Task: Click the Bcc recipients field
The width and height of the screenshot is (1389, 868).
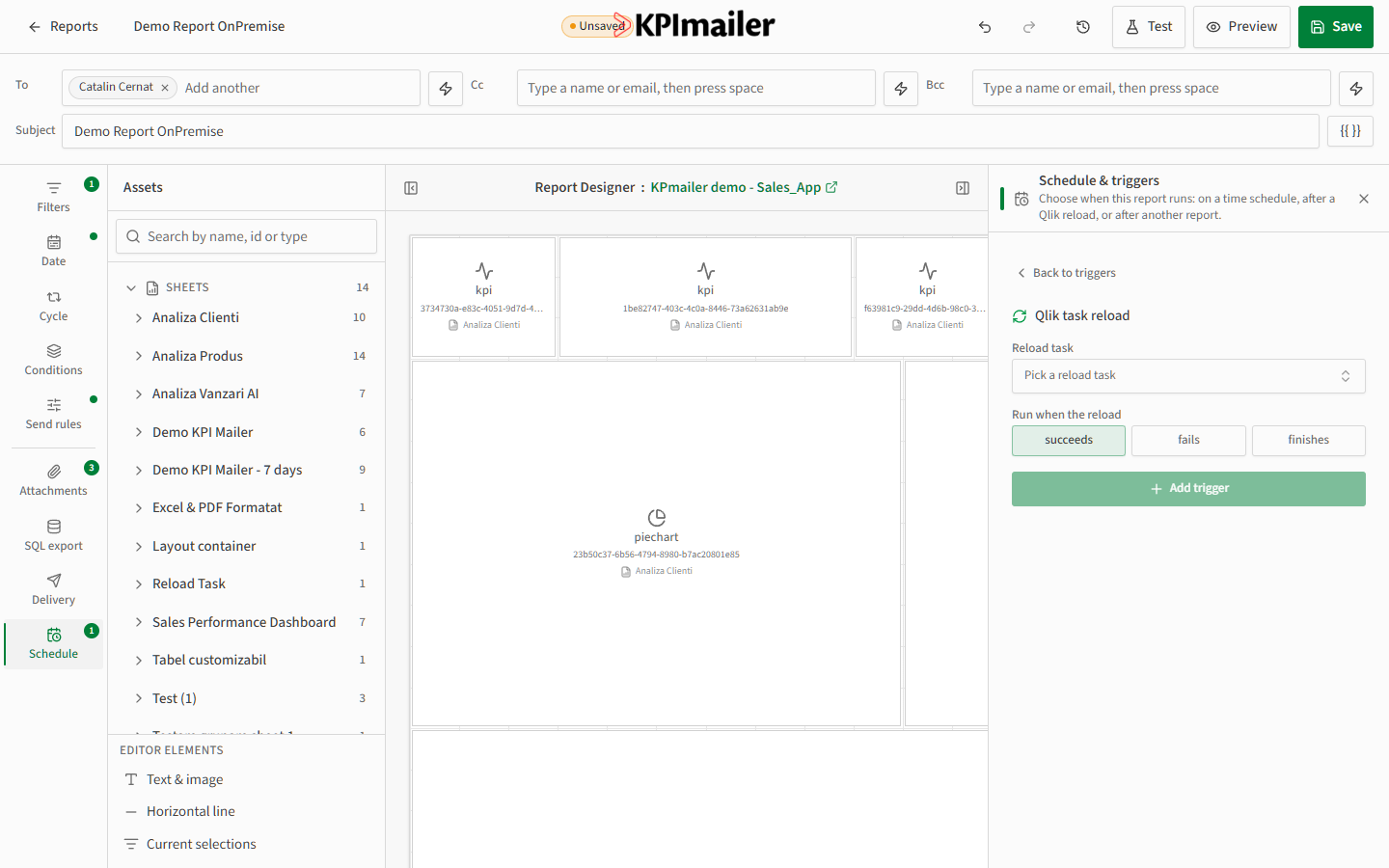Action: (1151, 88)
